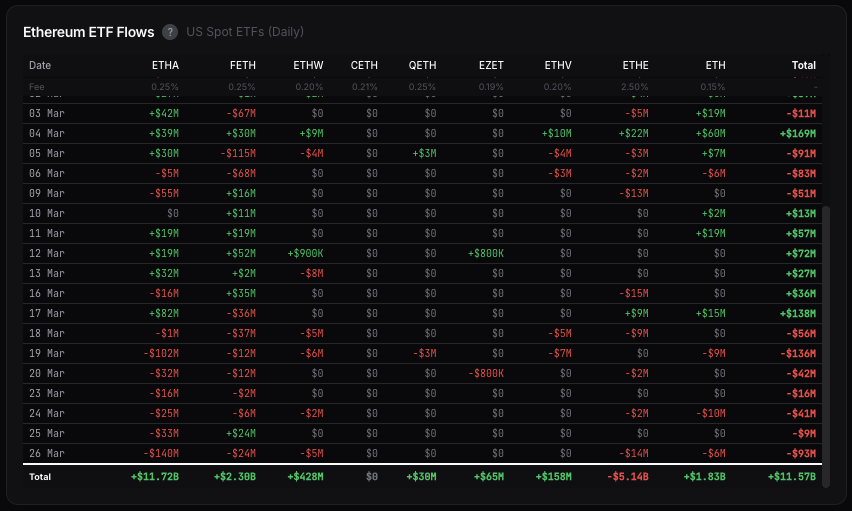Click the 12 Mar EZET value +$800K

[486, 253]
